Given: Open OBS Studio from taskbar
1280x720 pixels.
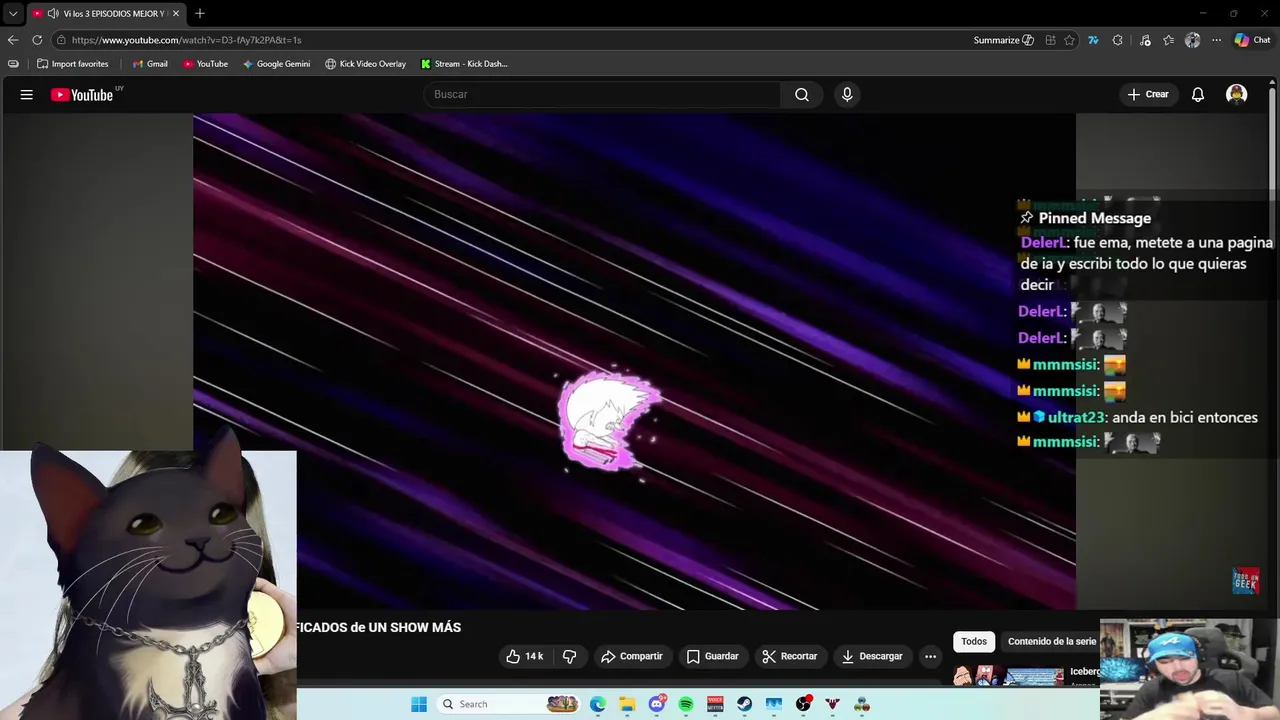Looking at the screenshot, I should coord(803,704).
